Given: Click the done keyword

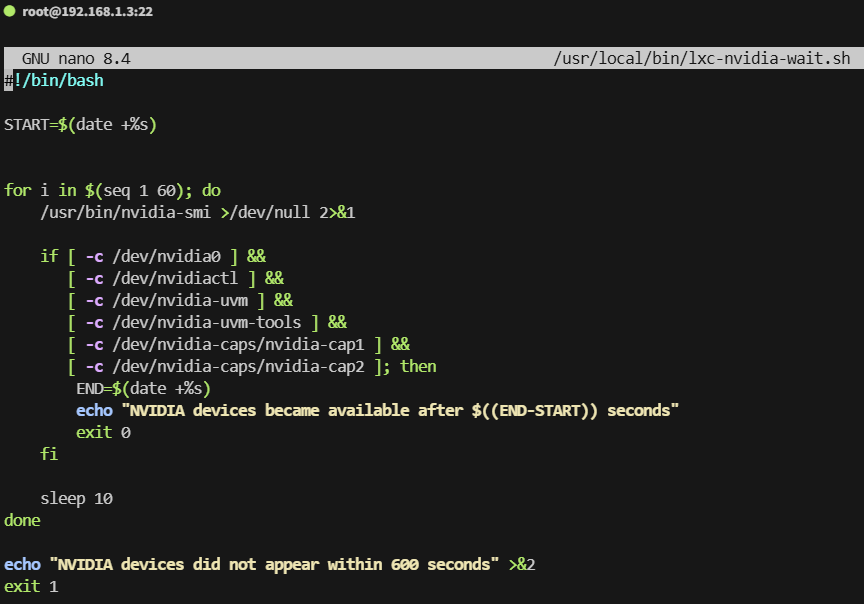Looking at the screenshot, I should coord(22,521).
